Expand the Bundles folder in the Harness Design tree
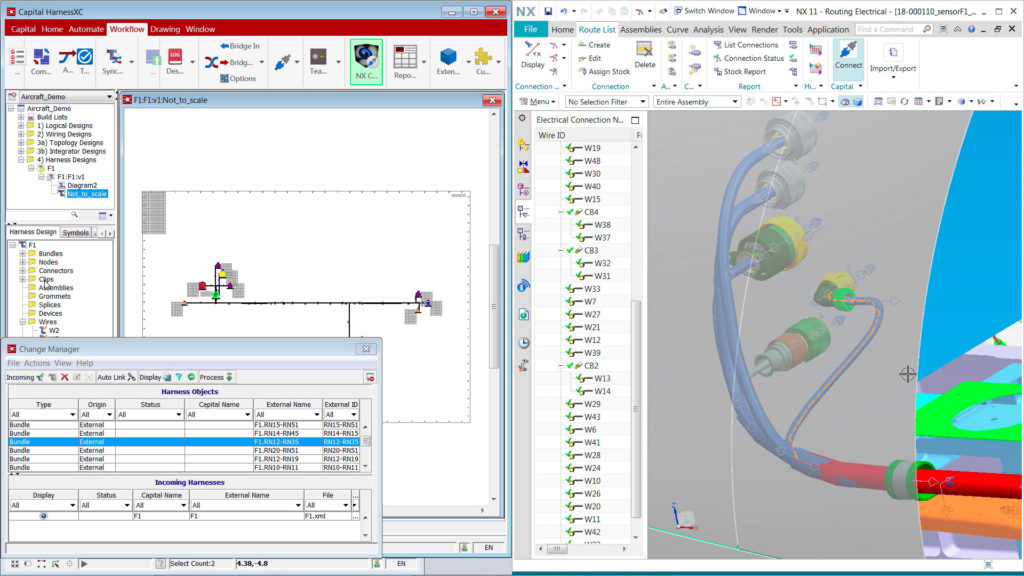This screenshot has height=576, width=1024. pos(22,253)
